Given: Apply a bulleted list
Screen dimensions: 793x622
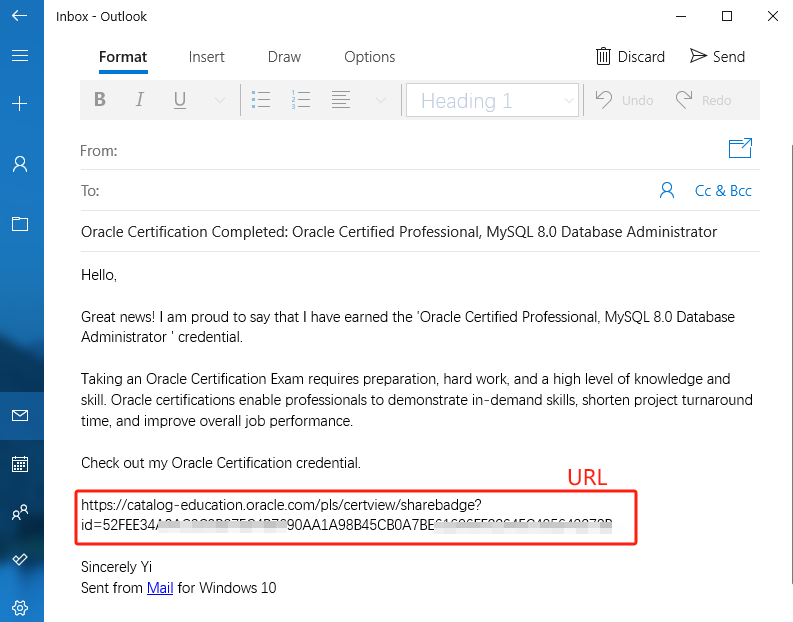Looking at the screenshot, I should point(261,100).
